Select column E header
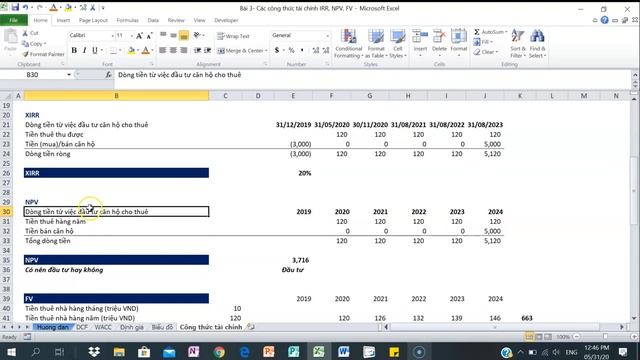Screen dimensions: 640x360 293,96
